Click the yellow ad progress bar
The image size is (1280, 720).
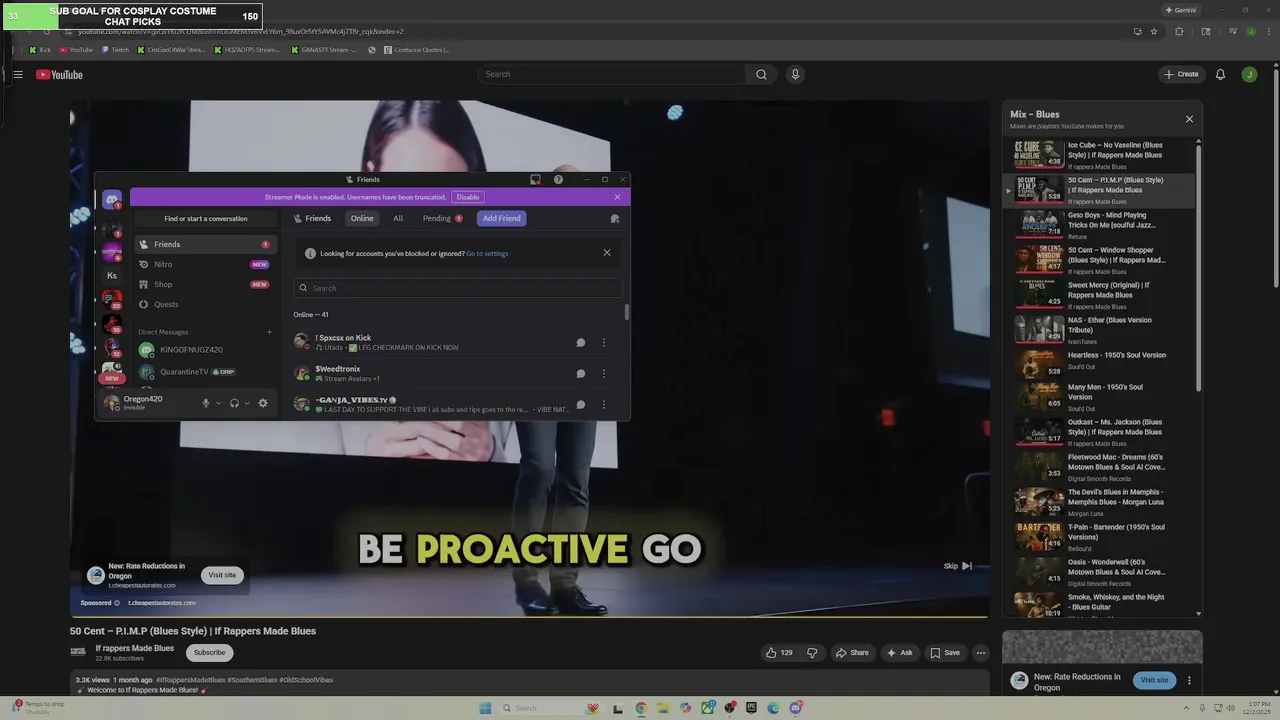click(529, 617)
